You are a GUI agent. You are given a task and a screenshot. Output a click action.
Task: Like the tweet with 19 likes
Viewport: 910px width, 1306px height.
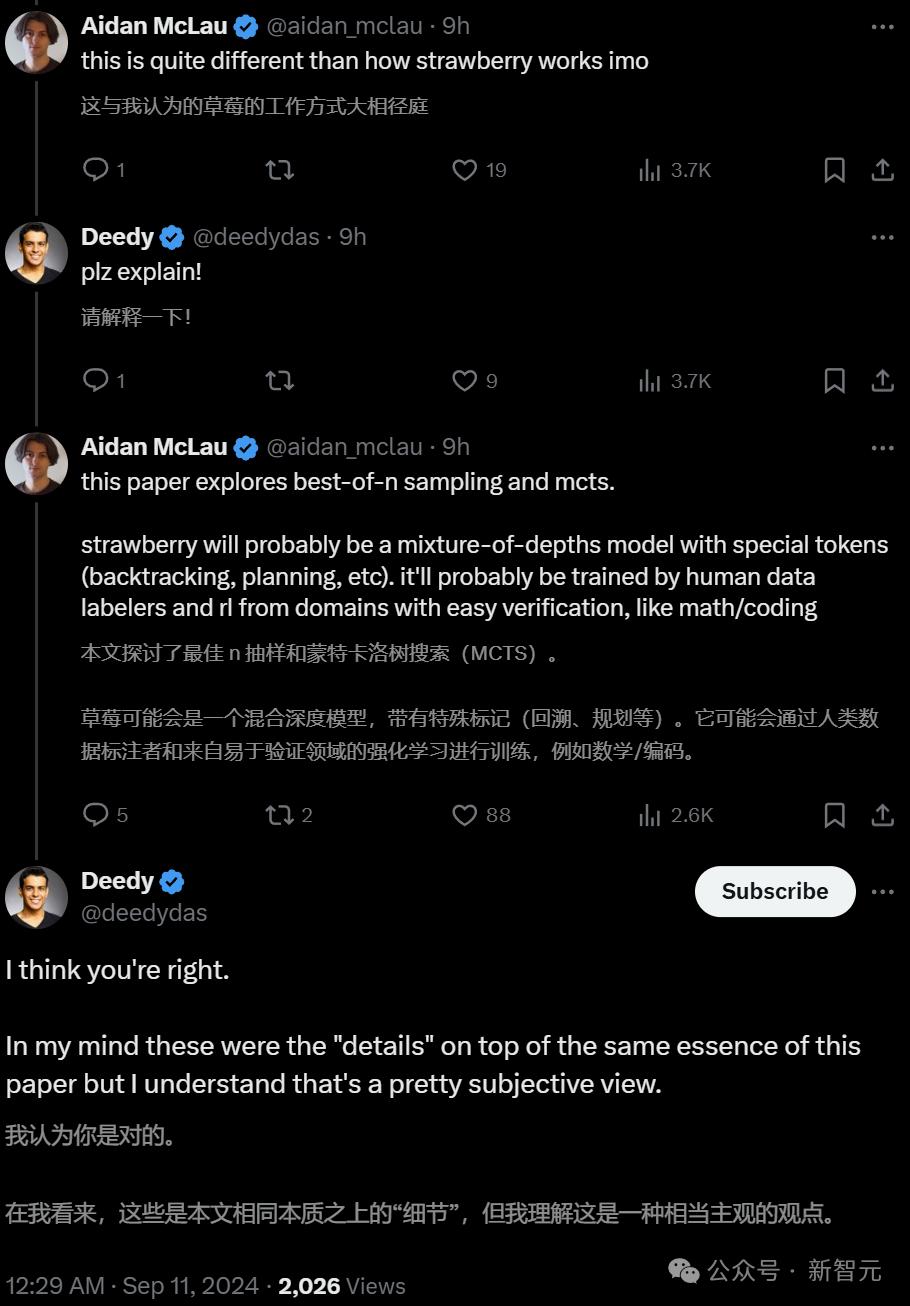tap(465, 170)
